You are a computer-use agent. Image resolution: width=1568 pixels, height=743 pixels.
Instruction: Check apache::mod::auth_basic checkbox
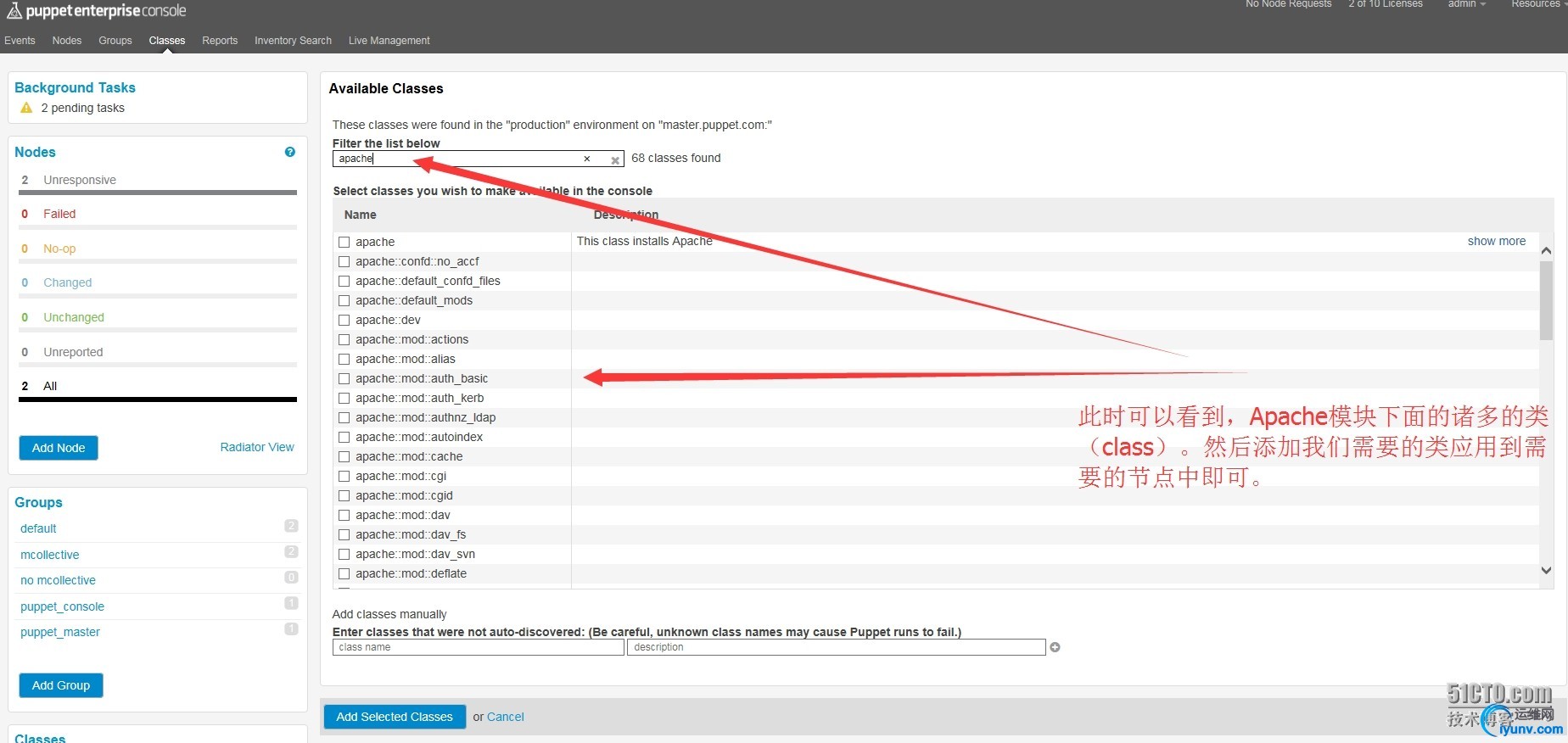click(x=344, y=378)
